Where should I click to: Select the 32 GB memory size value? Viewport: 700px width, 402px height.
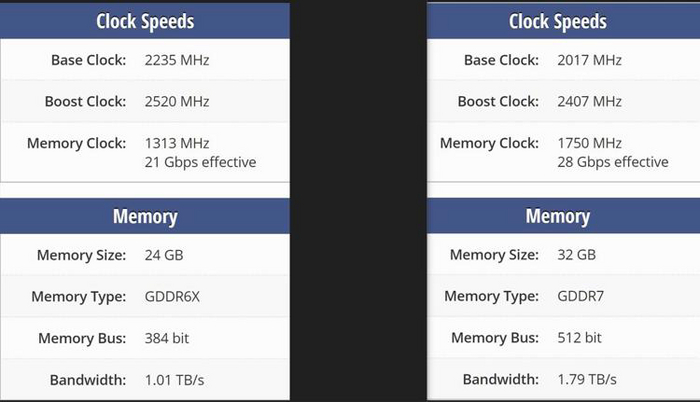[x=575, y=255]
